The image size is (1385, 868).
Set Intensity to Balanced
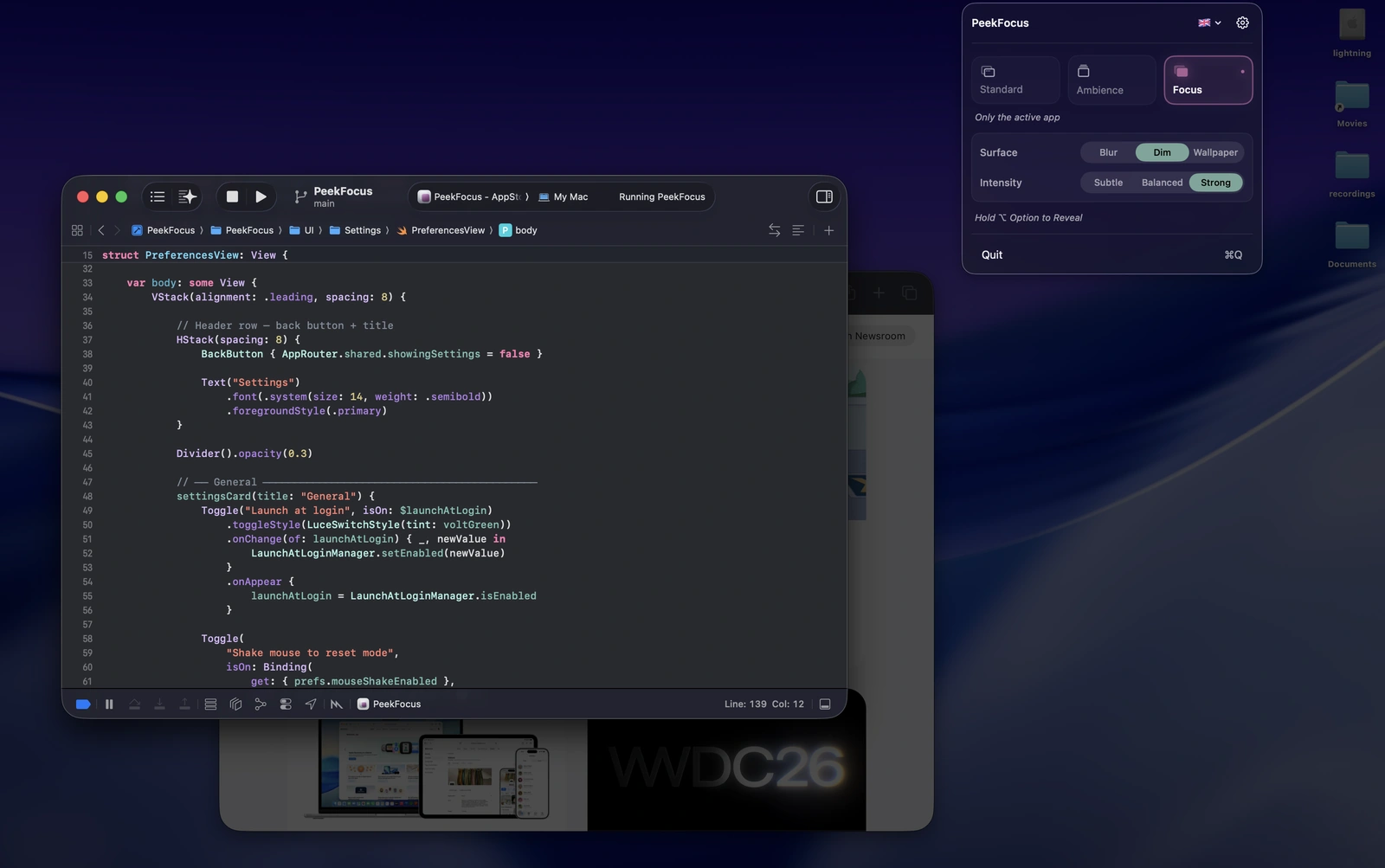click(x=1162, y=183)
